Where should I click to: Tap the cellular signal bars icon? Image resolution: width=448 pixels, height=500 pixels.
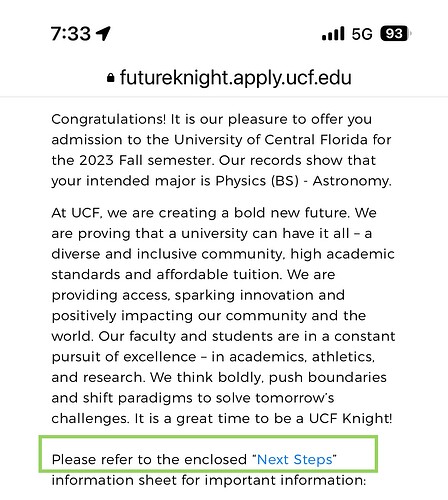coord(333,34)
